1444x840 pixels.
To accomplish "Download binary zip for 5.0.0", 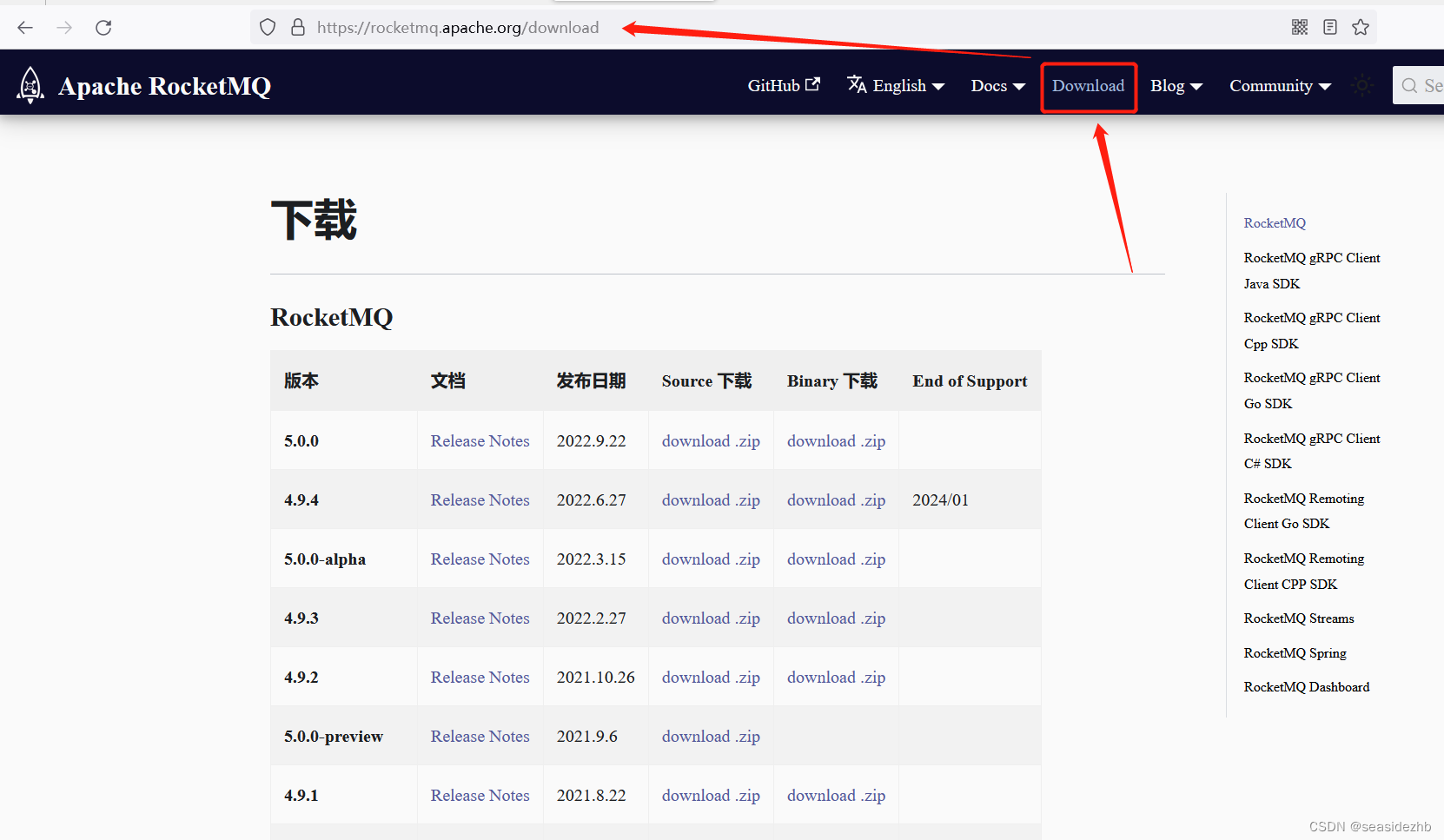I will coord(836,441).
